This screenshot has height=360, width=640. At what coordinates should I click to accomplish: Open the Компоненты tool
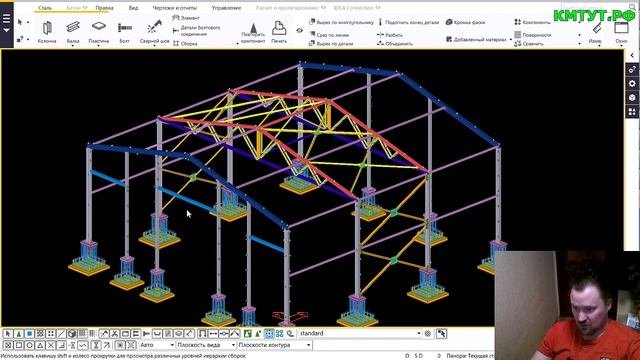(533, 22)
